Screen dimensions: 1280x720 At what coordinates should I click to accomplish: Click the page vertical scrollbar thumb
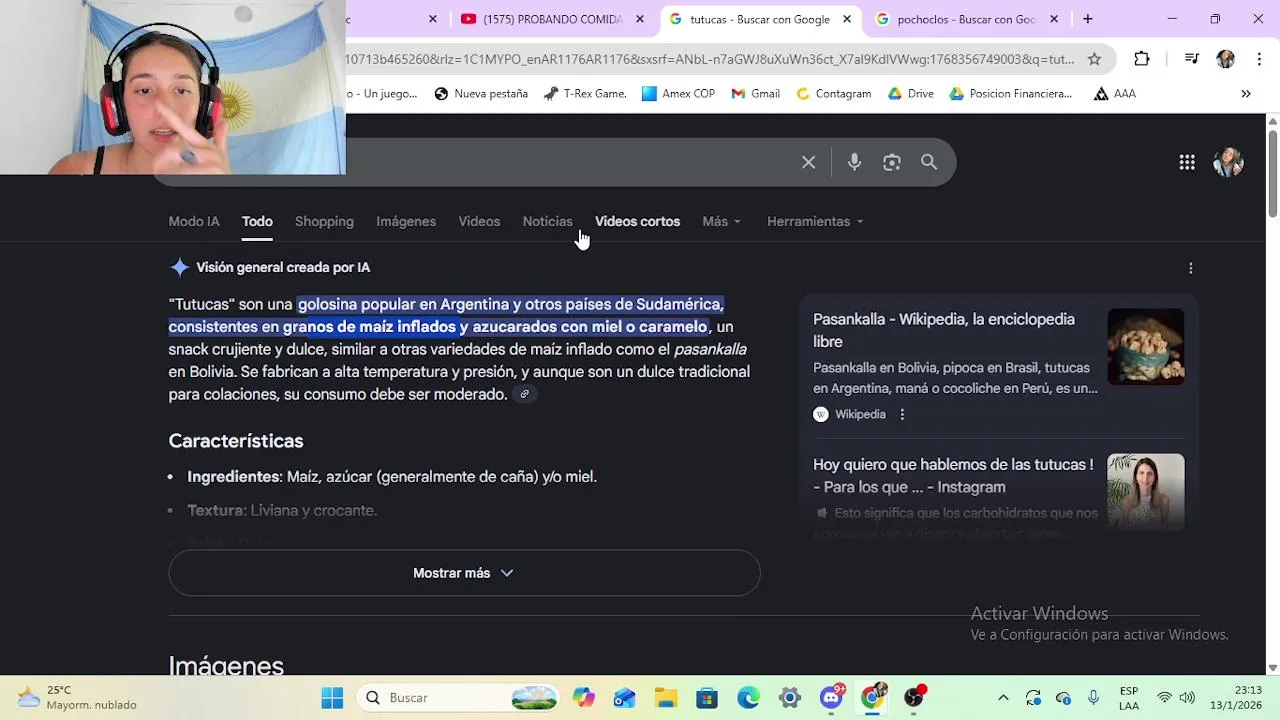[x=1272, y=172]
